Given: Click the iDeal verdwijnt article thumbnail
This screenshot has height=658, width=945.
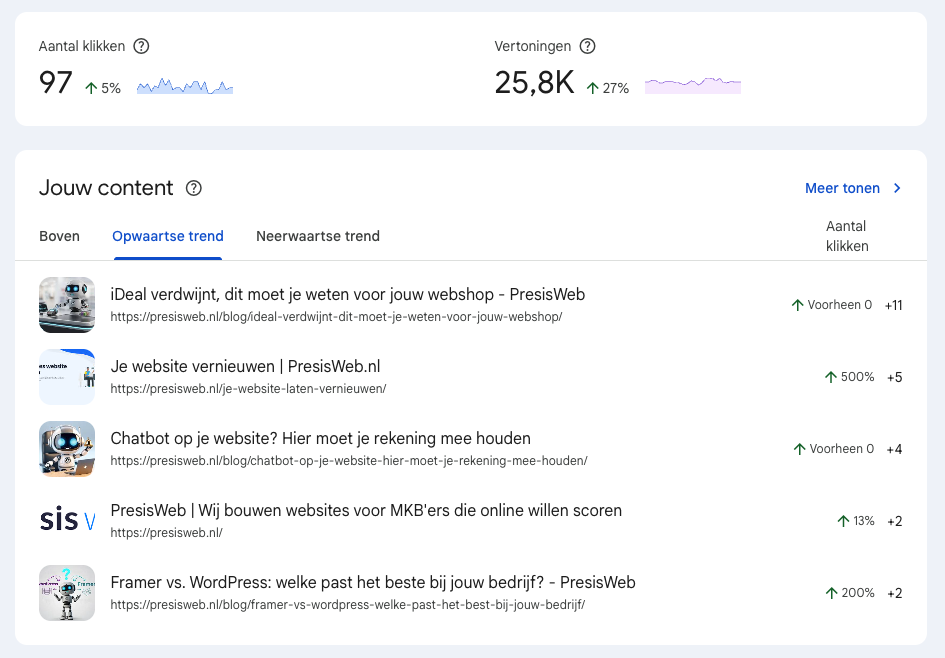Looking at the screenshot, I should point(67,305).
